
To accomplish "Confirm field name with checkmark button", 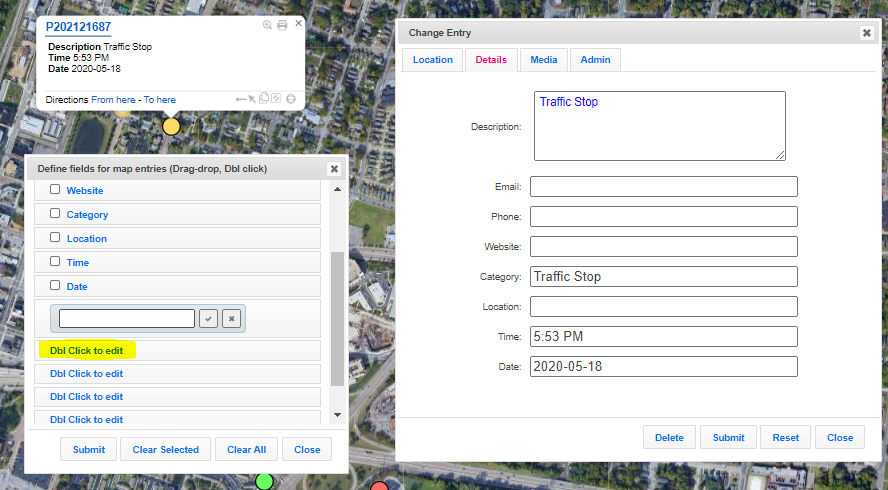I will (208, 318).
